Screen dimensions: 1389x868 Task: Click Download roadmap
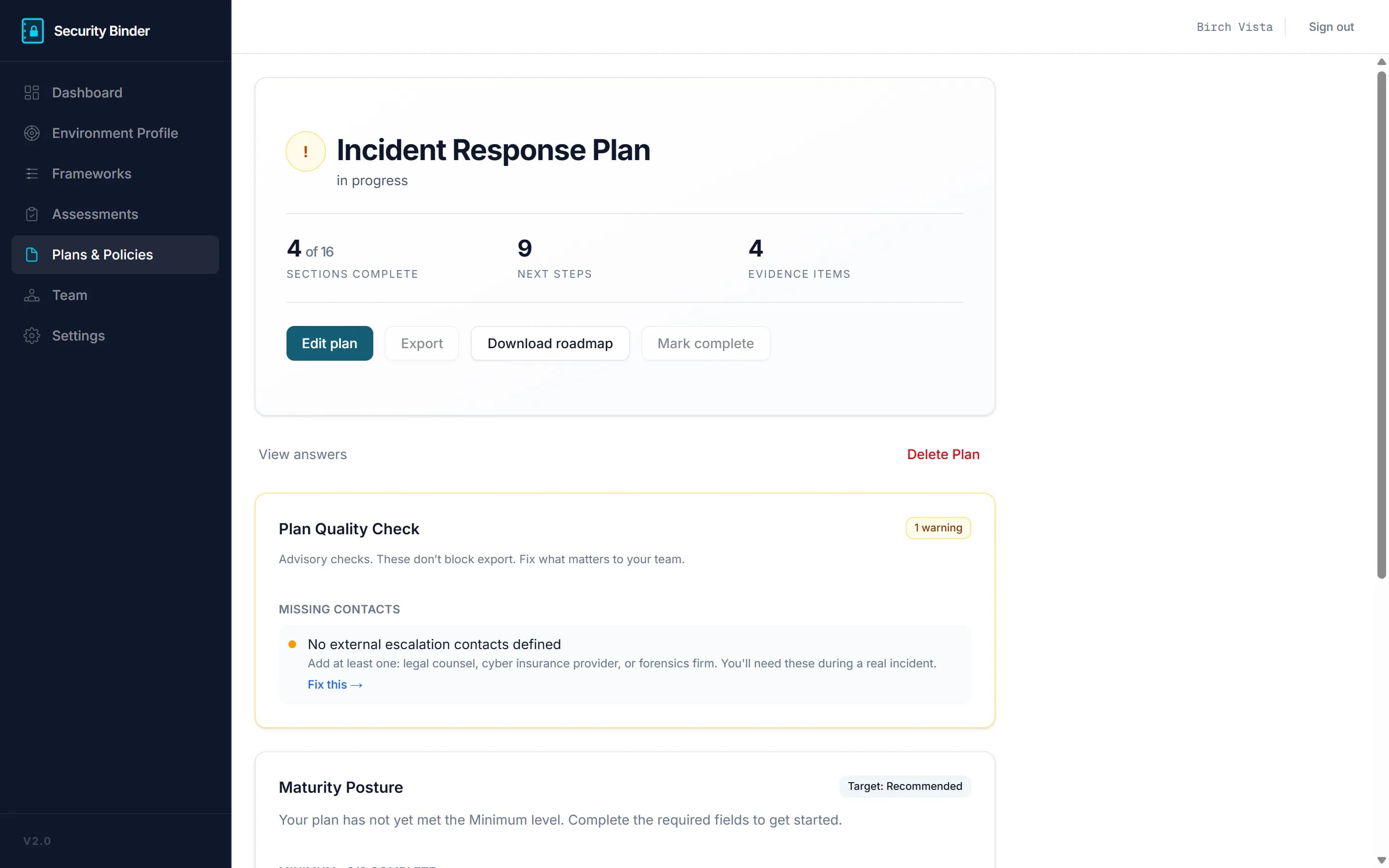(550, 343)
